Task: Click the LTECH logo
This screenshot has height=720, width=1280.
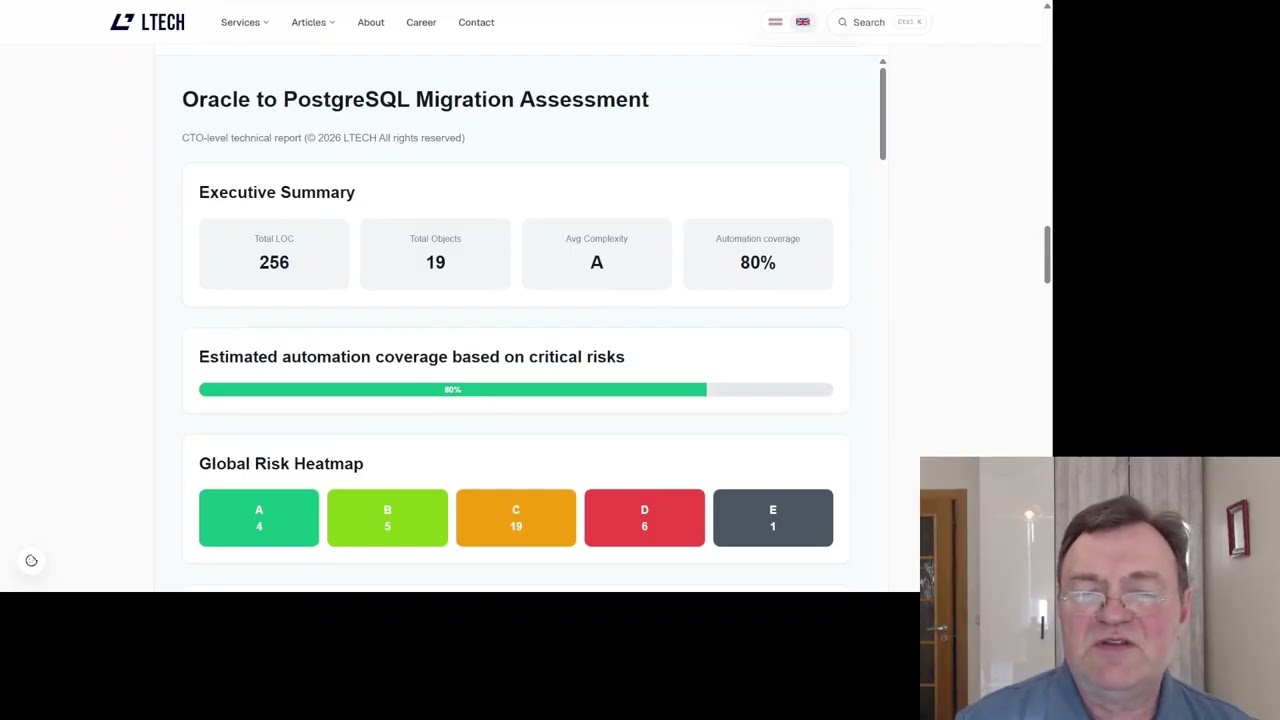Action: pyautogui.click(x=147, y=22)
